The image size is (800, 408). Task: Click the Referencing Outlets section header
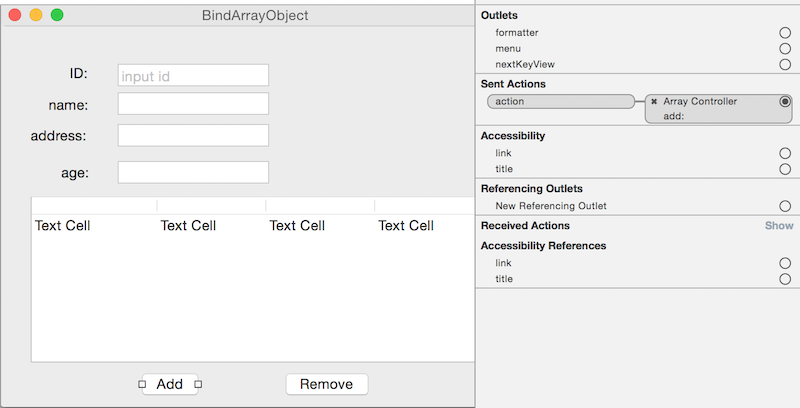point(531,189)
